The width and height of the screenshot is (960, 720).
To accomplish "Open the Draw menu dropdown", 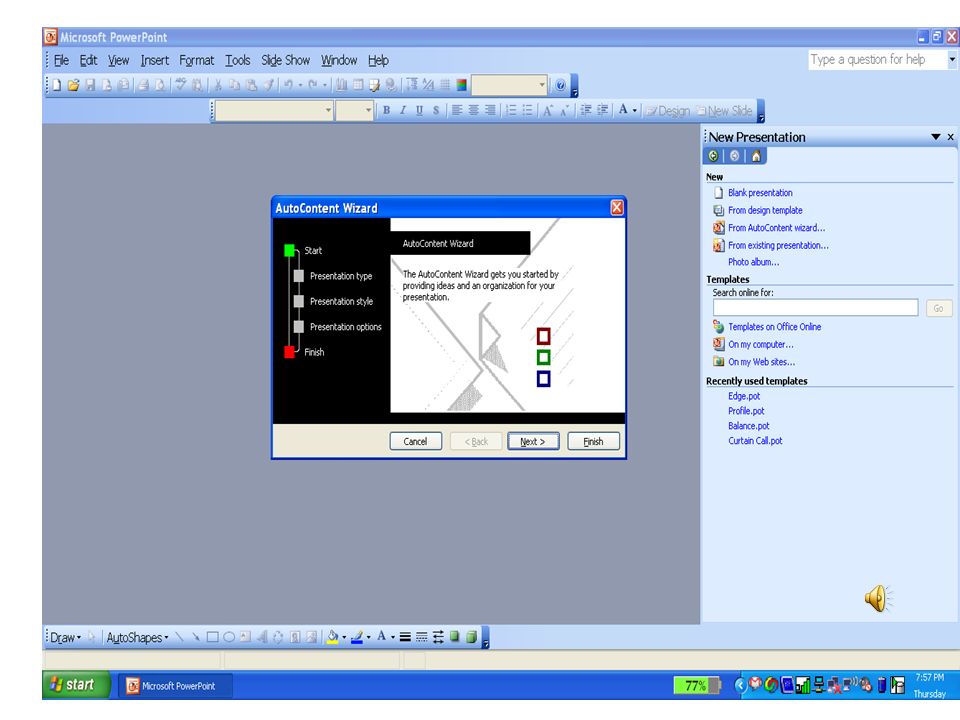I will [x=65, y=637].
